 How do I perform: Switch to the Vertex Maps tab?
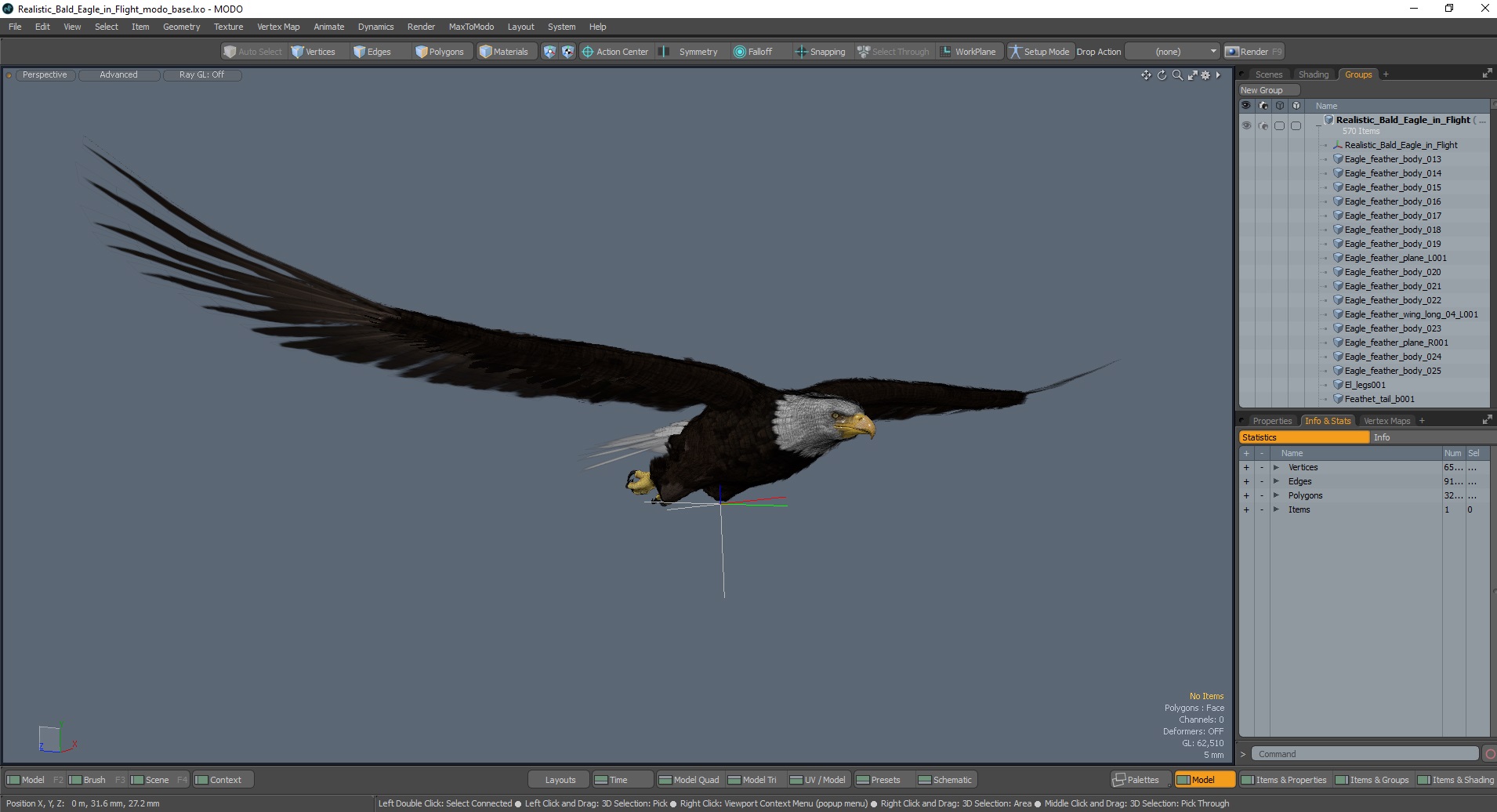(x=1386, y=421)
